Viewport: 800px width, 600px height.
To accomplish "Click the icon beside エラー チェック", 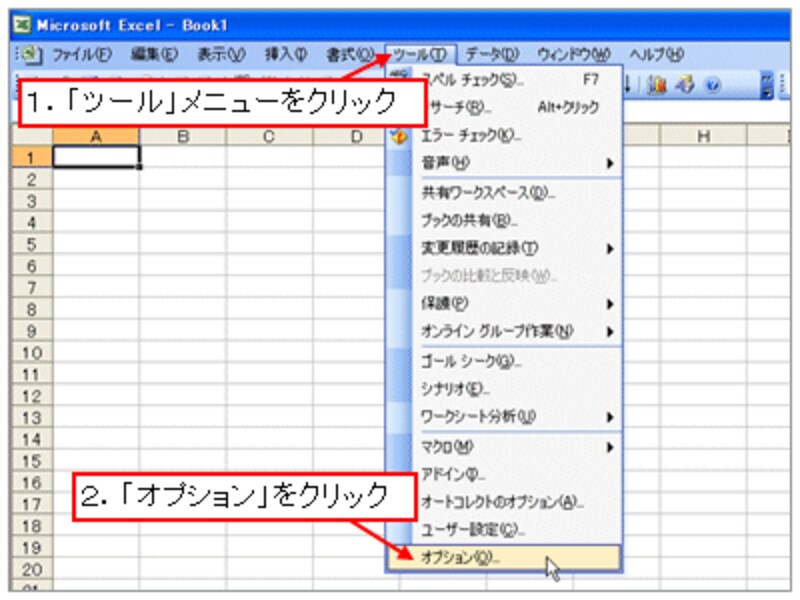I will [398, 136].
